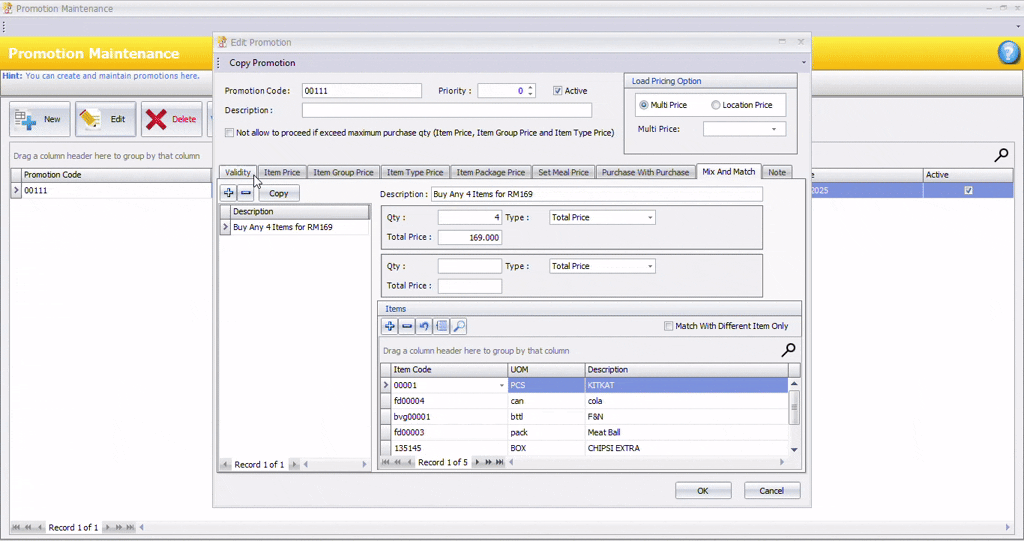
Task: Click the OK button
Action: 702,491
